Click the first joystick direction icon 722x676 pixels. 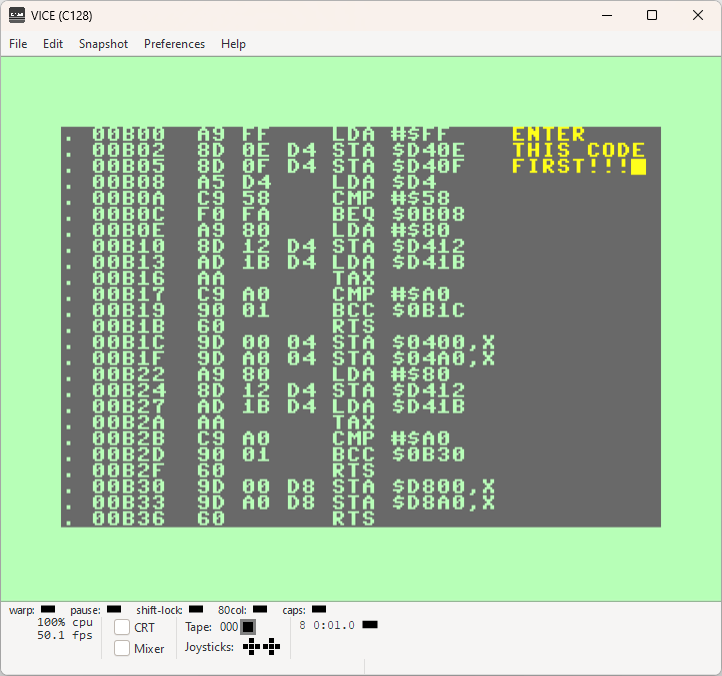pos(251,647)
